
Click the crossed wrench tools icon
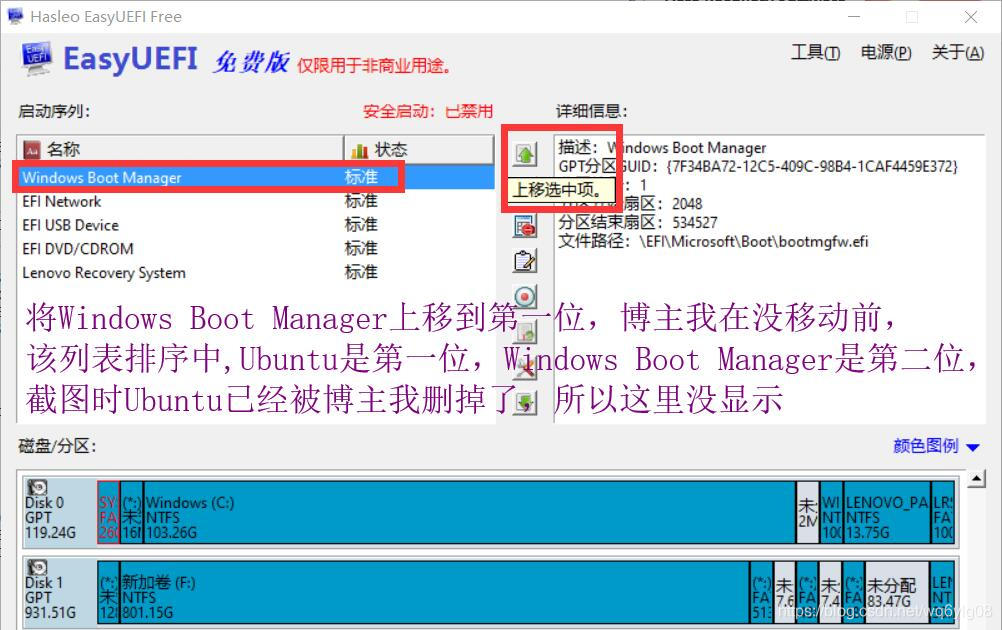click(x=525, y=368)
